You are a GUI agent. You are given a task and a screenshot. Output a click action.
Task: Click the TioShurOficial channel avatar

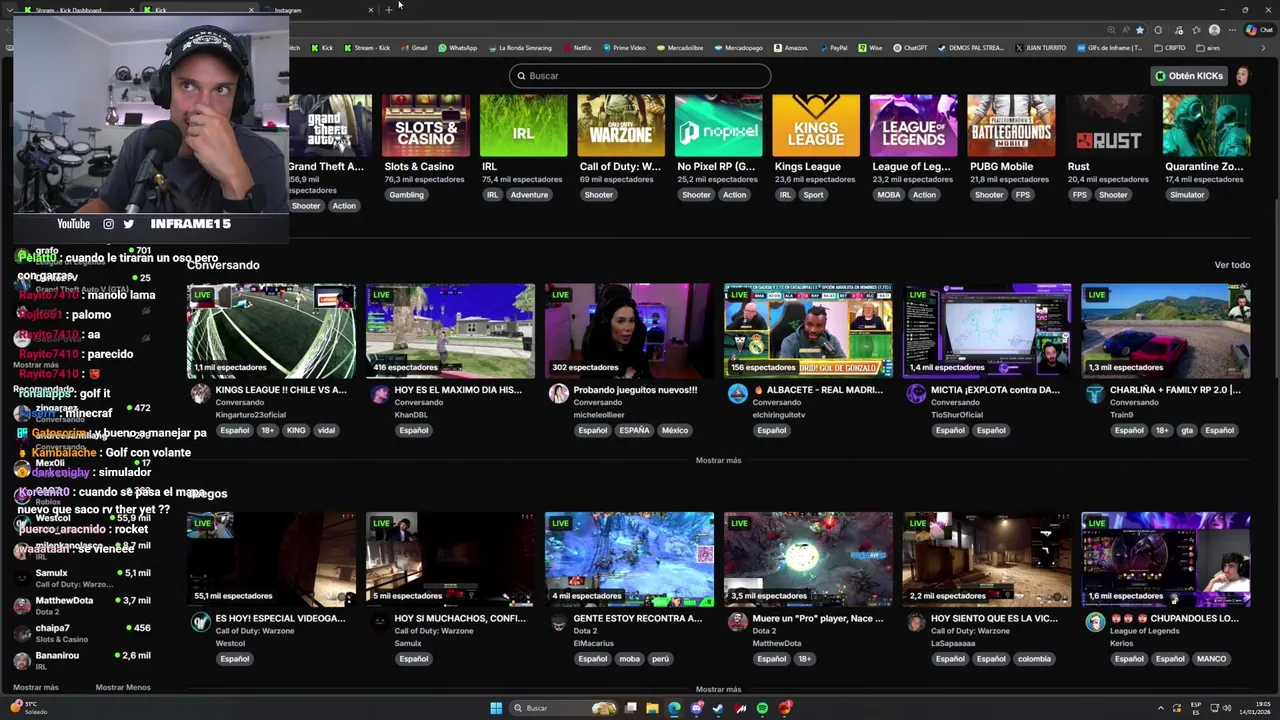(916, 394)
